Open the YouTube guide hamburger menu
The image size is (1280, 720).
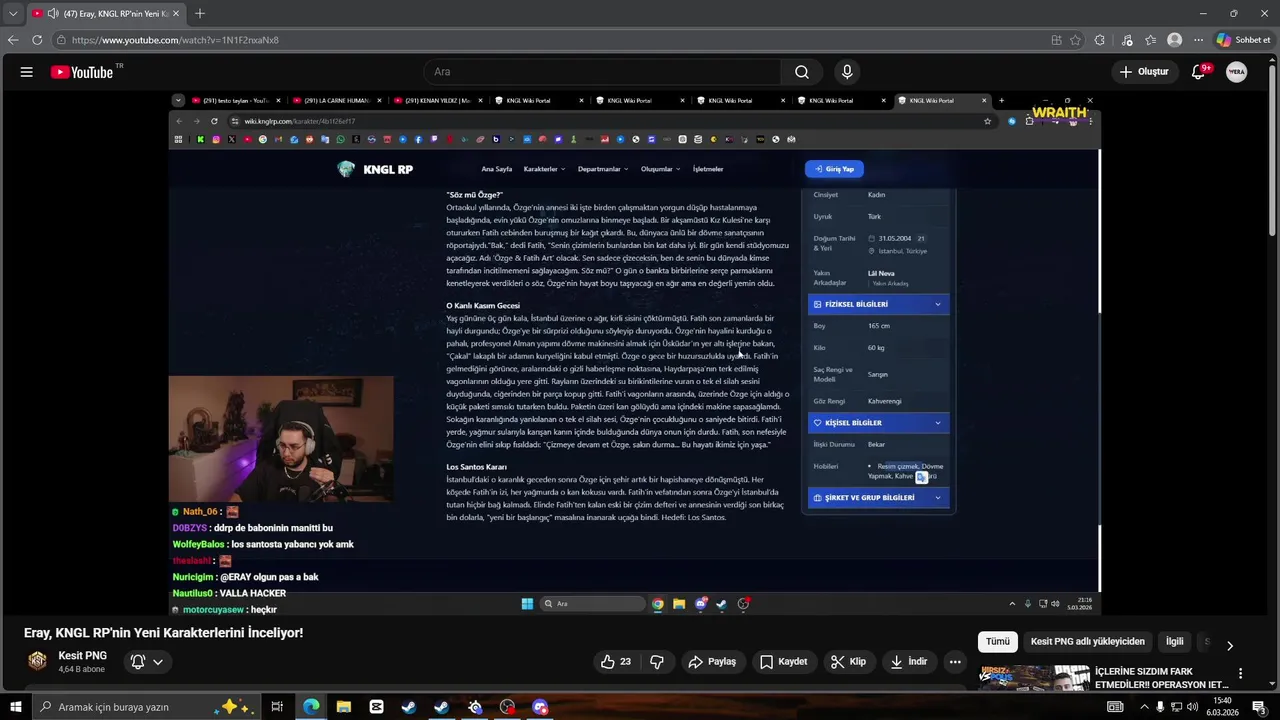pyautogui.click(x=26, y=72)
